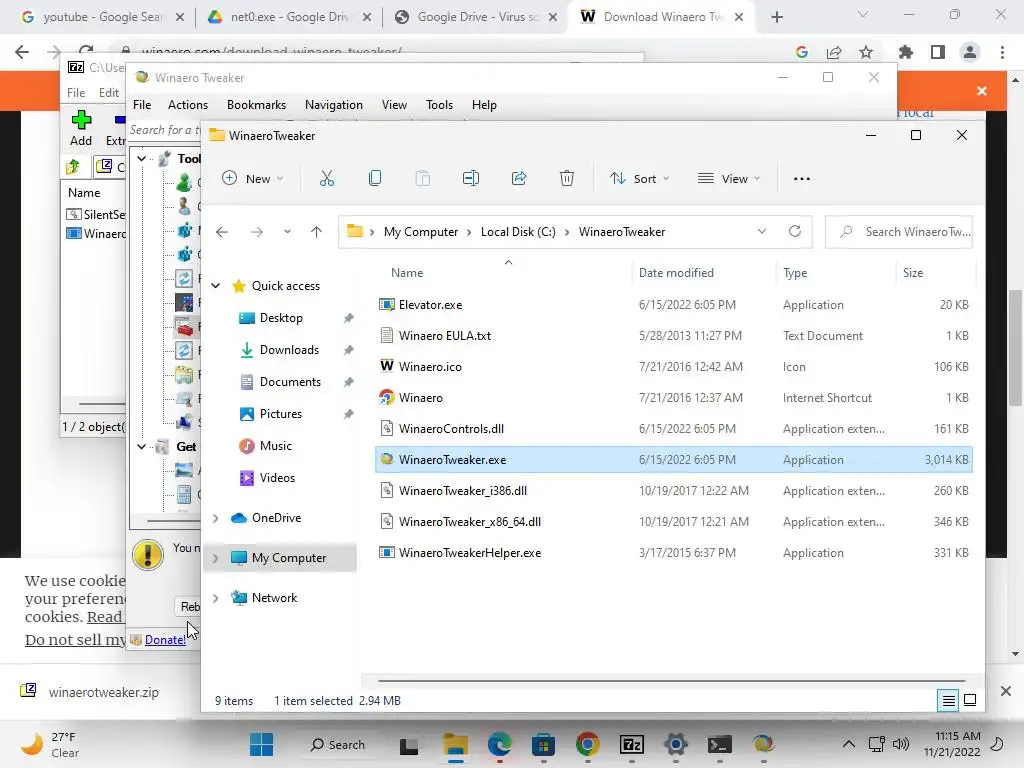
Task: Click the Rename icon in Explorer toolbar
Action: [471, 178]
